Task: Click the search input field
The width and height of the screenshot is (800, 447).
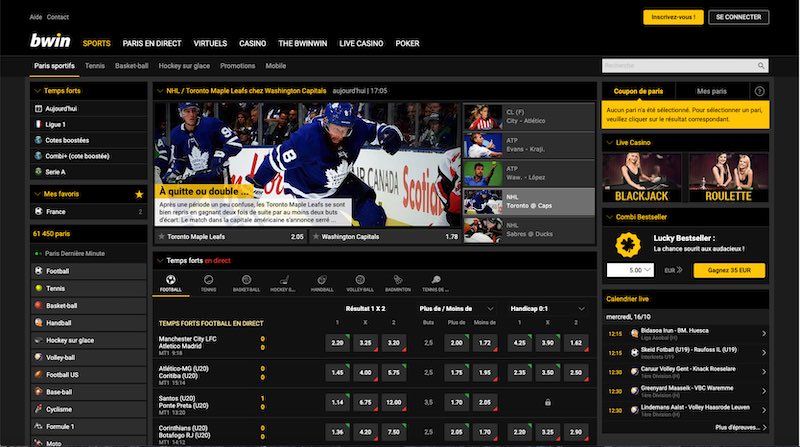Action: pos(685,66)
